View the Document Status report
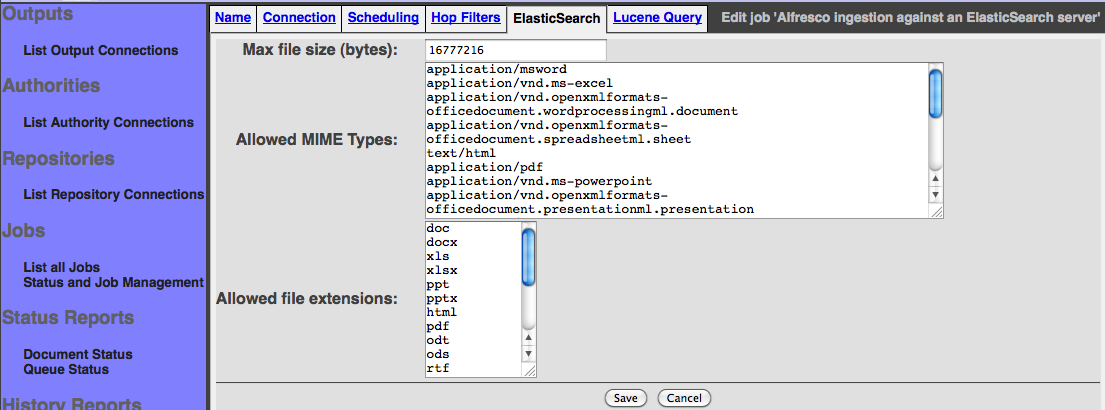 [78, 354]
